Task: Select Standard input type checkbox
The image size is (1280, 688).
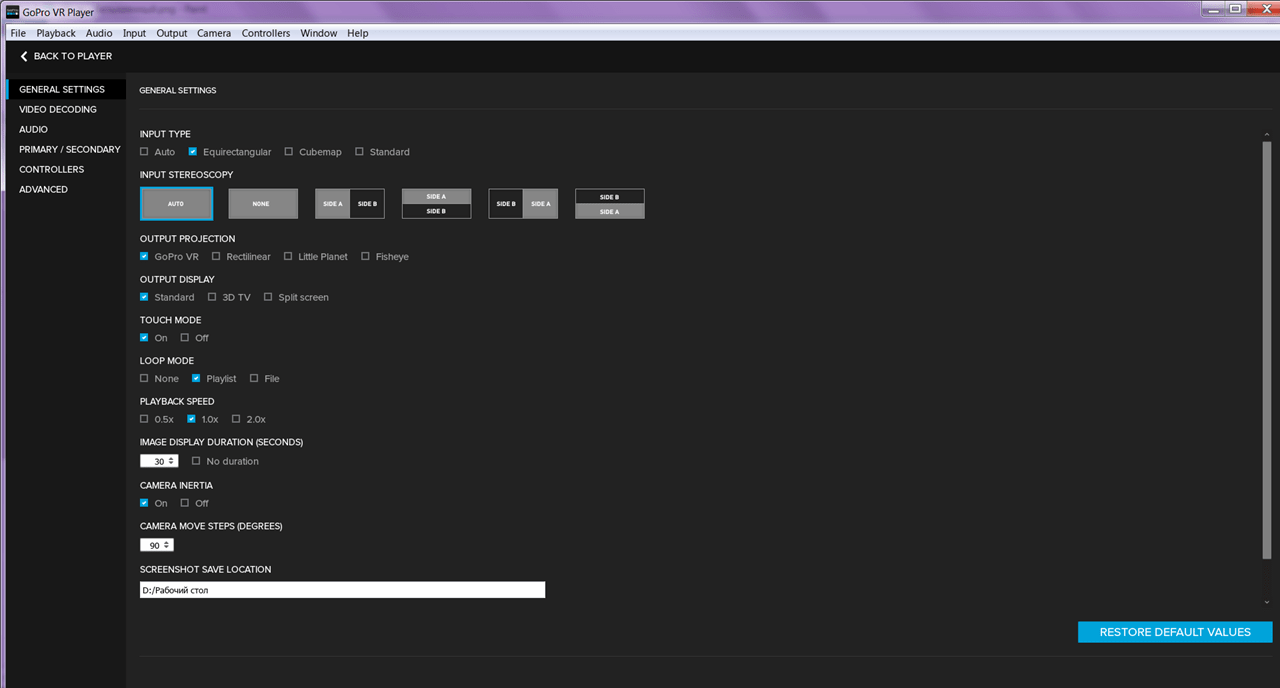Action: coord(359,152)
